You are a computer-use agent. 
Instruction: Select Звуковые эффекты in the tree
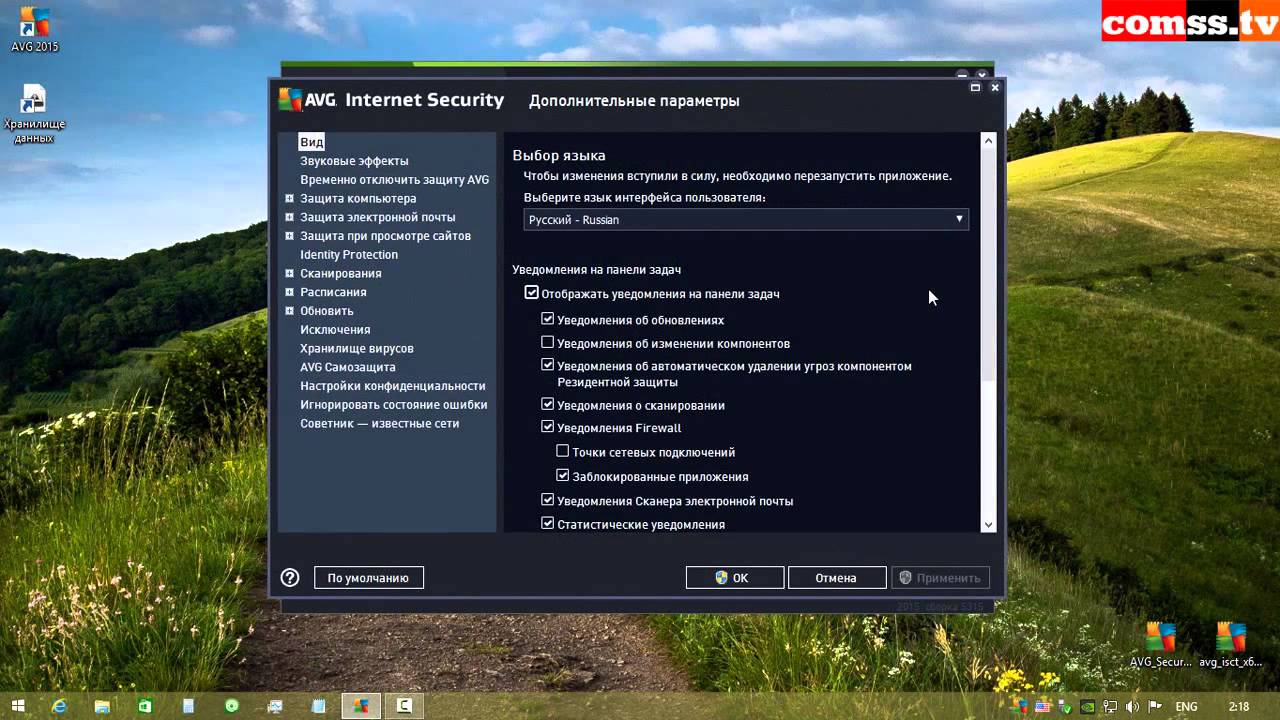pos(354,161)
